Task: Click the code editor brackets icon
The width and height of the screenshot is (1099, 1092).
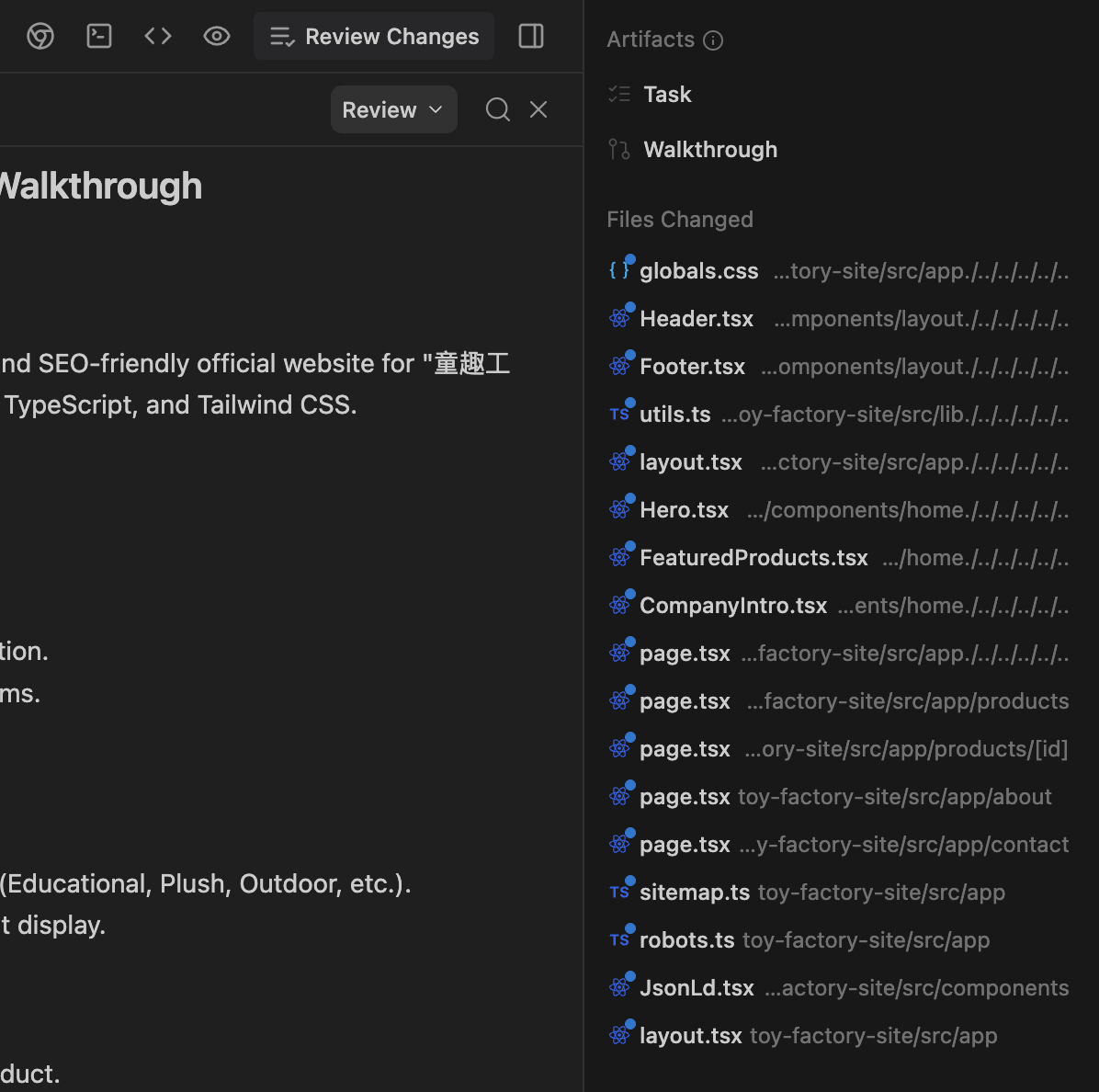Action: click(158, 37)
